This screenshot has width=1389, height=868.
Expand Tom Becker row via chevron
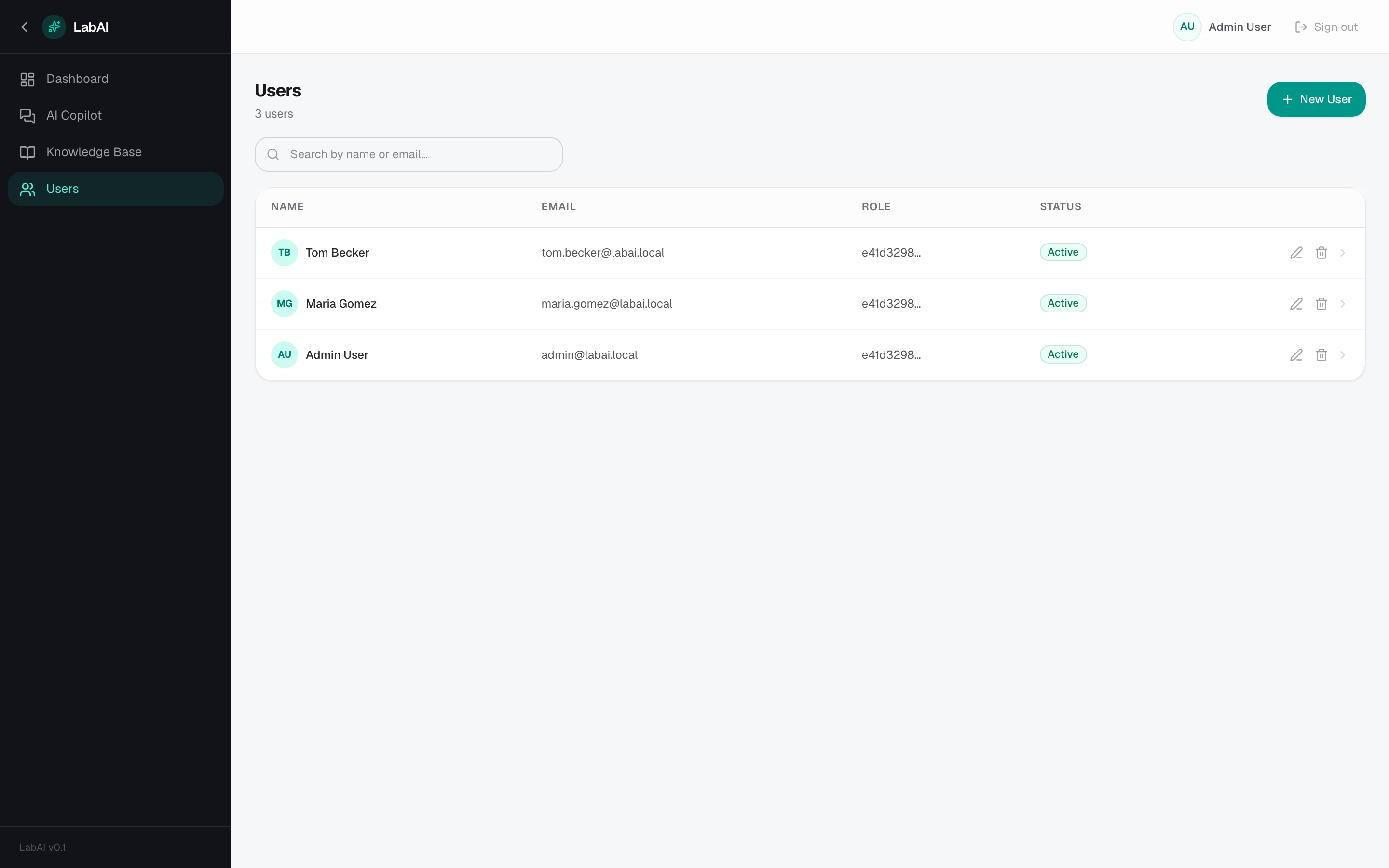1343,253
